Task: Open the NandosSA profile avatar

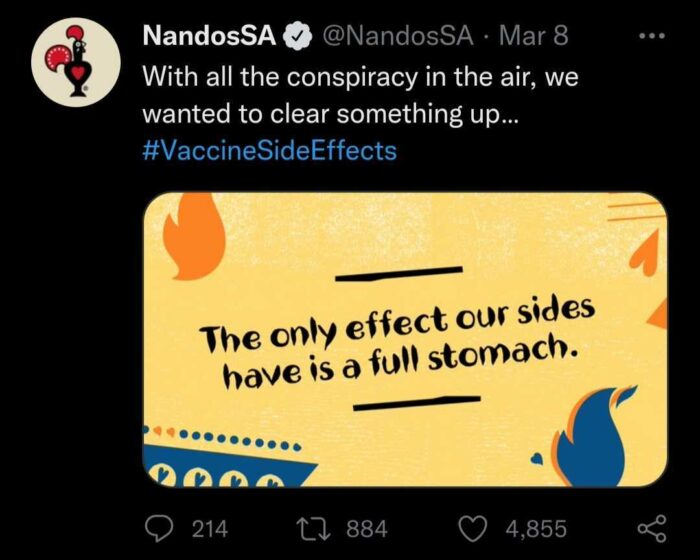Action: point(75,62)
